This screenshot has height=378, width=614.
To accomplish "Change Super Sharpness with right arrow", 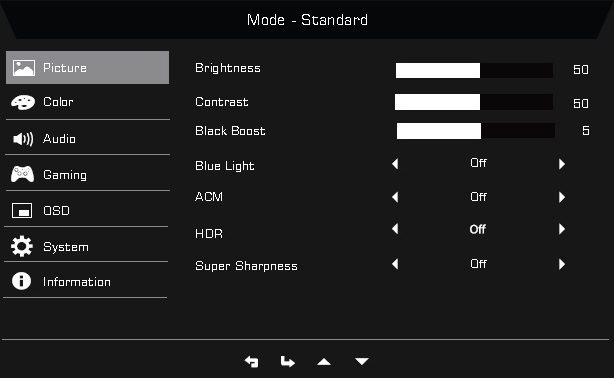I will click(562, 264).
